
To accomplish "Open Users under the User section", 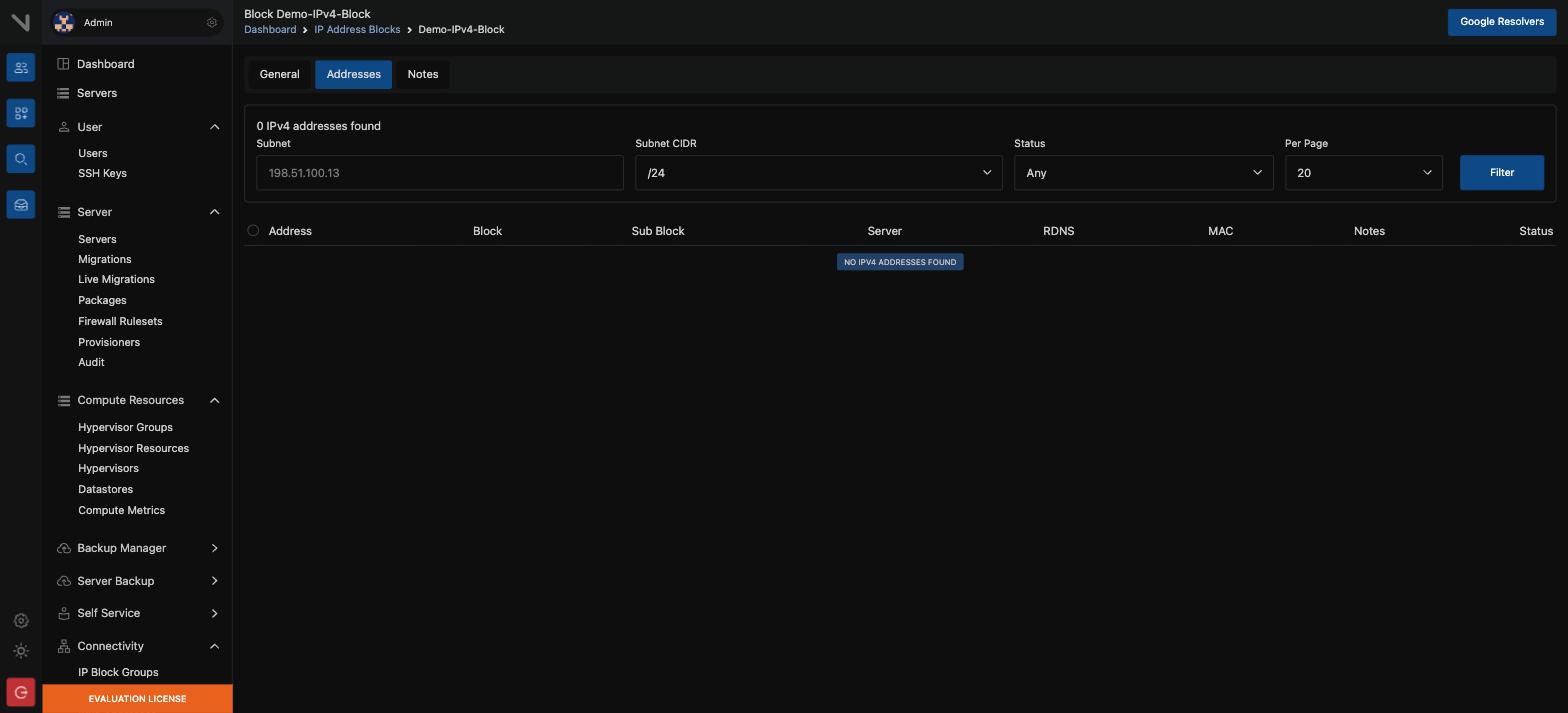I will (93, 153).
